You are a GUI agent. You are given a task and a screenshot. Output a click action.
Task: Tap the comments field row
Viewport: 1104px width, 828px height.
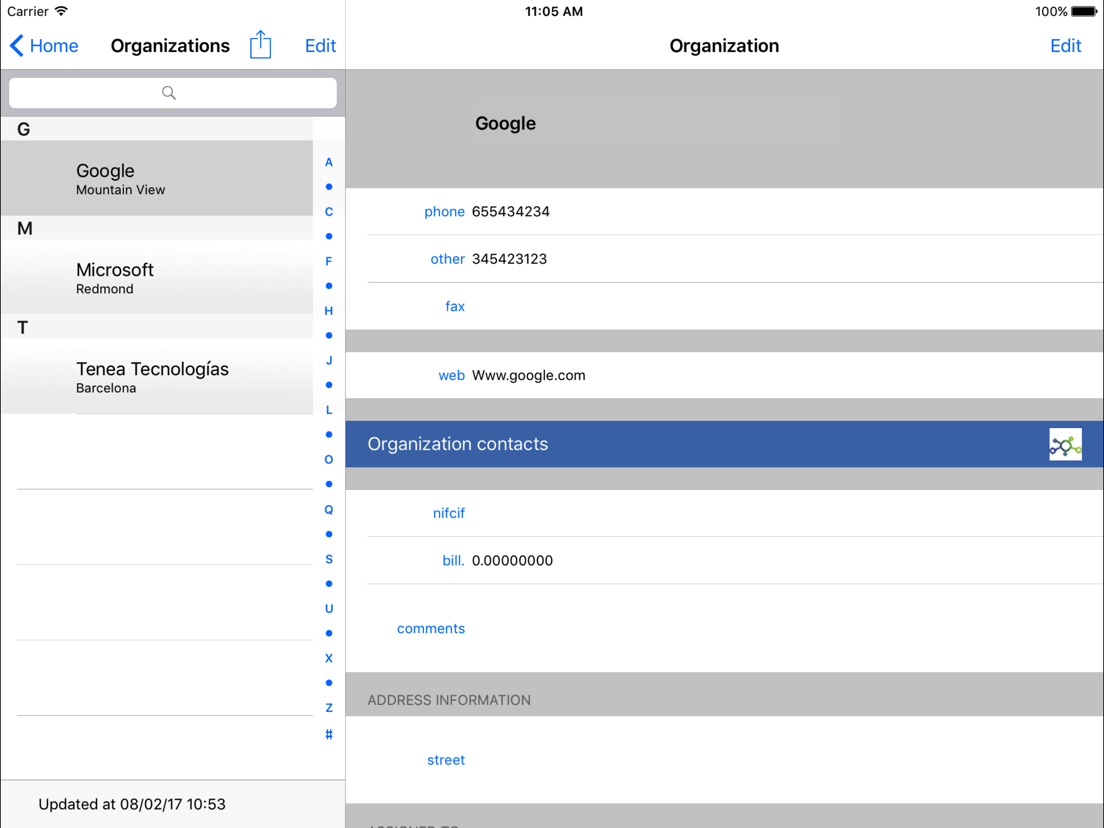[x=724, y=629]
